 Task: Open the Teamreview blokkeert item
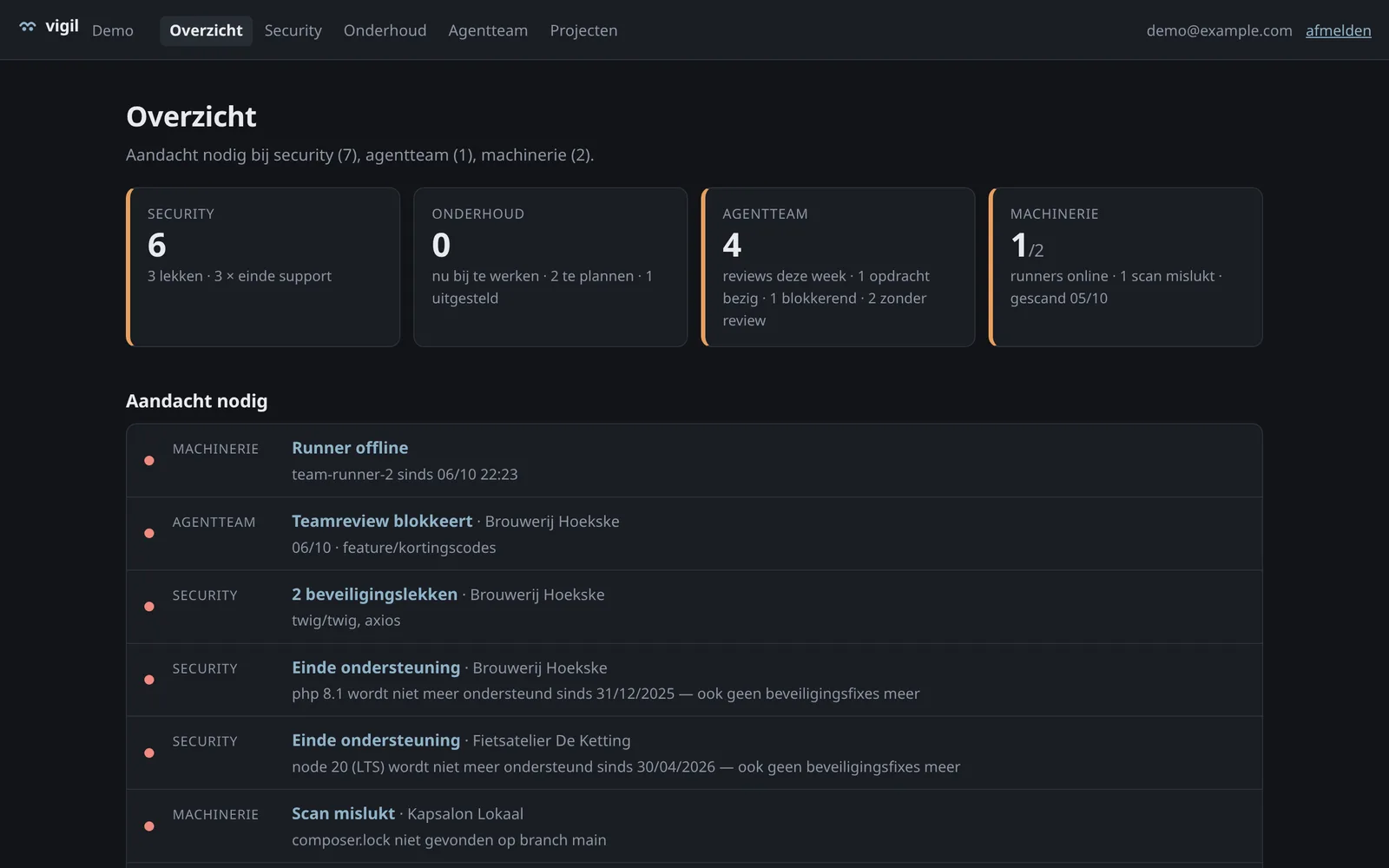coord(382,521)
